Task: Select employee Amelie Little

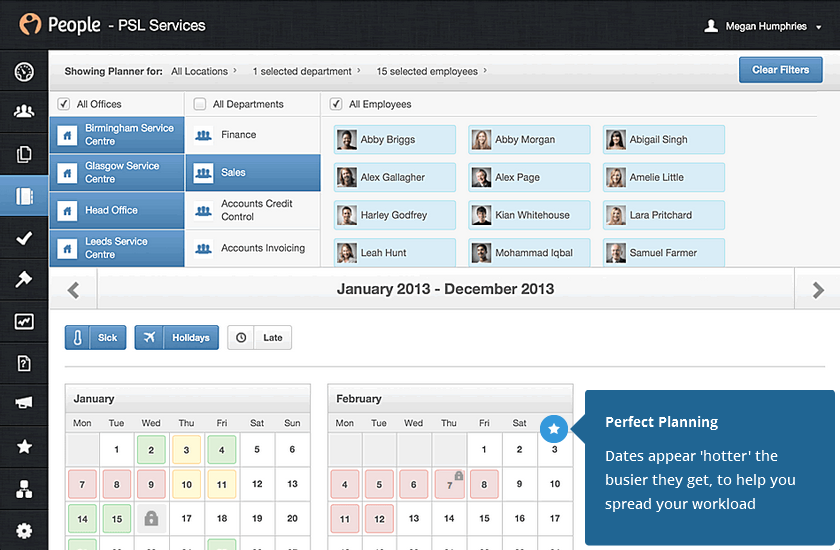Action: tap(664, 177)
